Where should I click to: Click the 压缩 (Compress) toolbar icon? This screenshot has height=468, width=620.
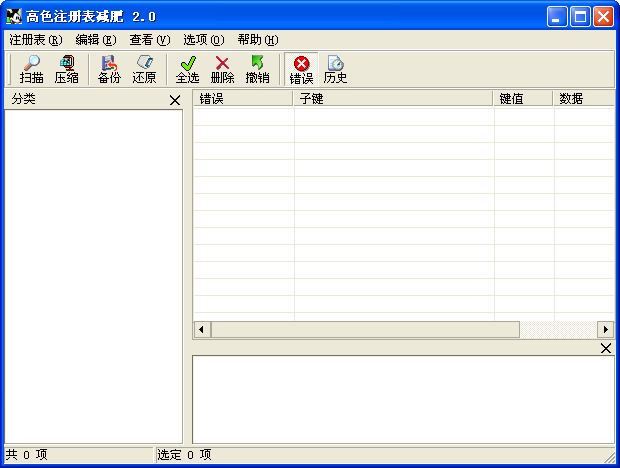[66, 69]
